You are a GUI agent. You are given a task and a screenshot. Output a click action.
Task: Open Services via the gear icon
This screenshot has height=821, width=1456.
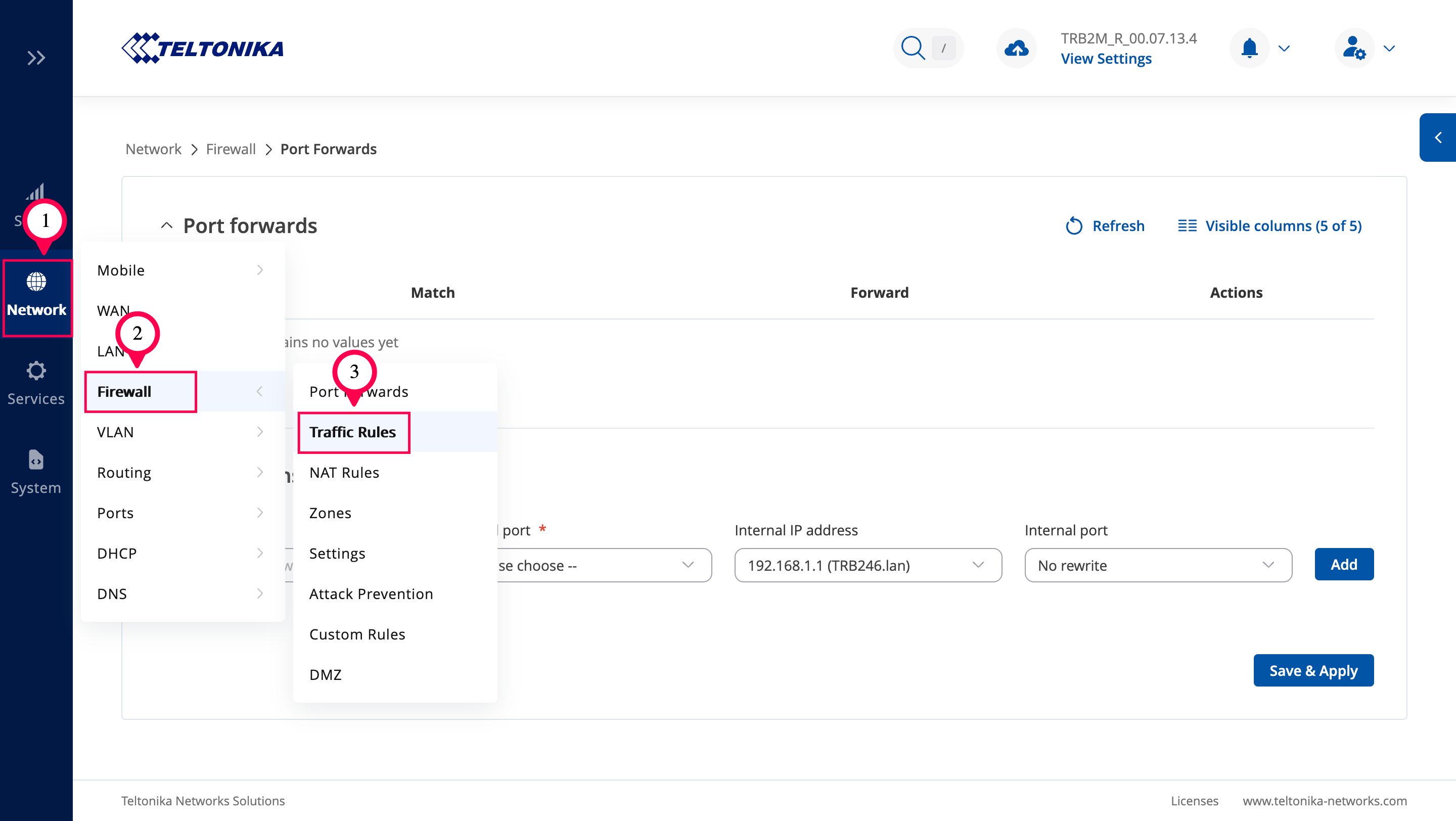[x=36, y=371]
